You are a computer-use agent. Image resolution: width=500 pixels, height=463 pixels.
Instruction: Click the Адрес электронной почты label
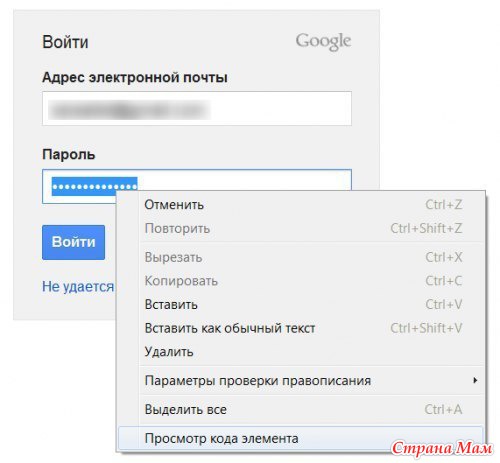coord(135,78)
